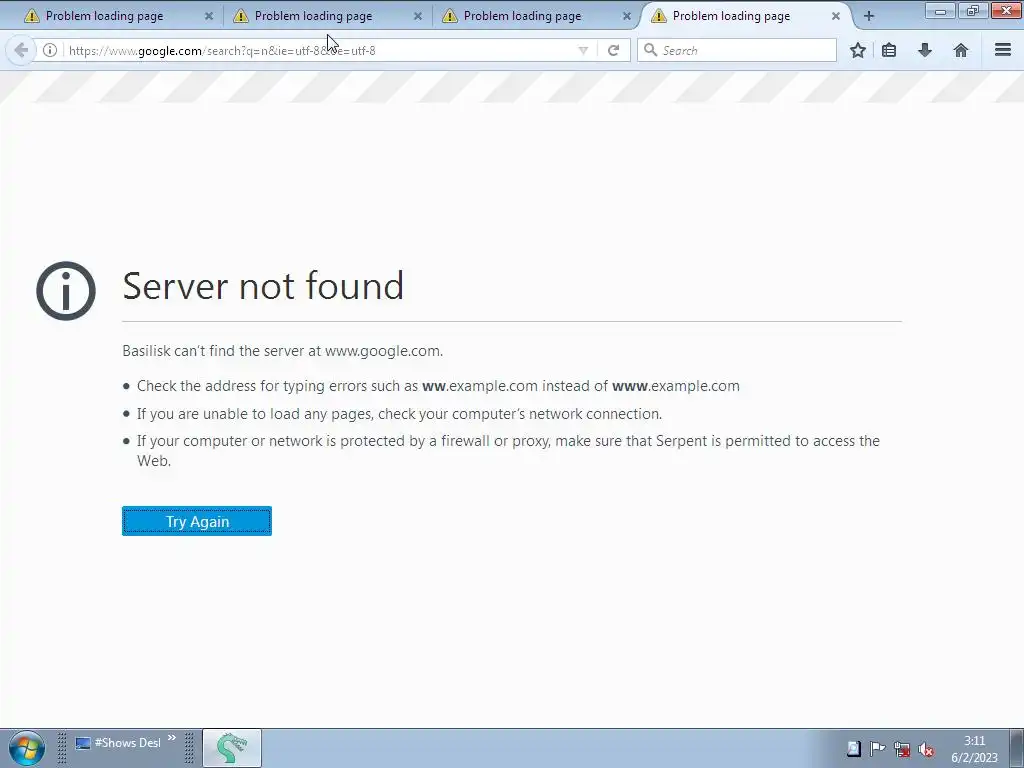Open the Basilisk taskbar button

click(232, 748)
